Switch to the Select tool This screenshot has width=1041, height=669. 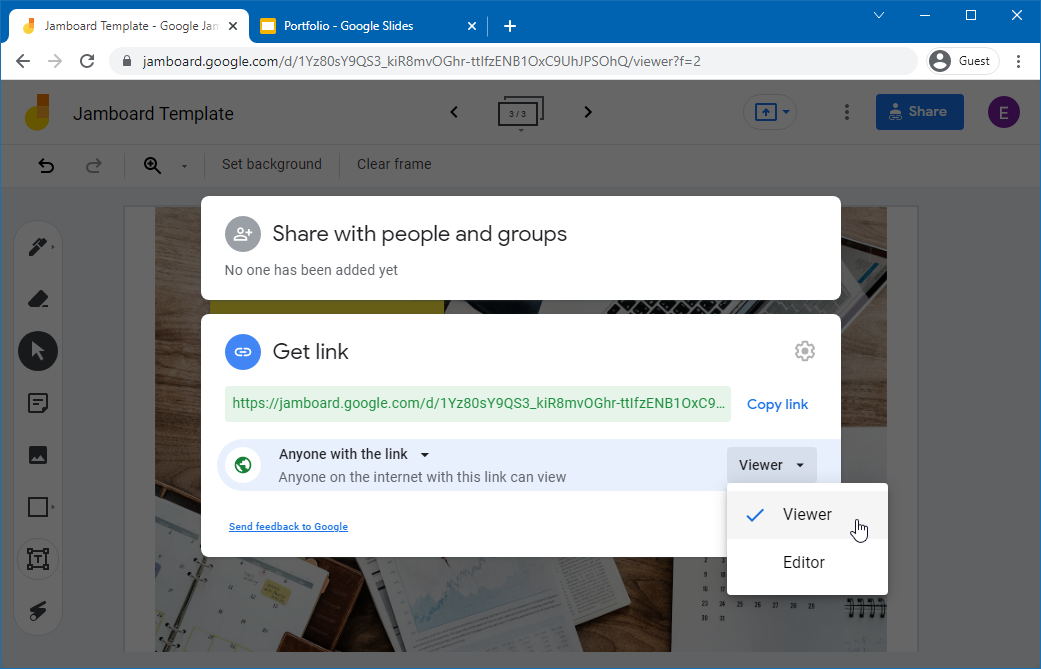tap(38, 351)
